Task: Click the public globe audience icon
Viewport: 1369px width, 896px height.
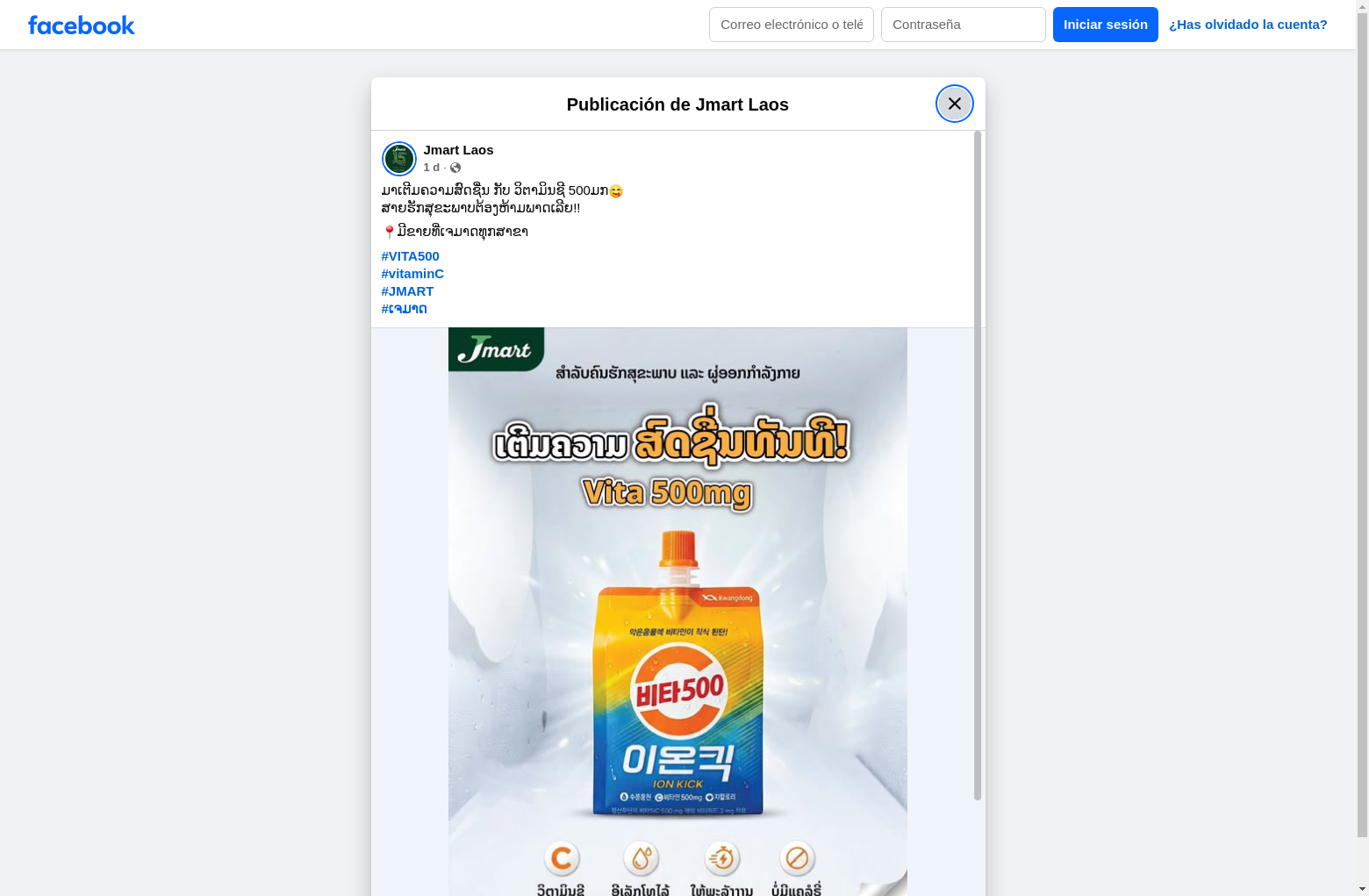Action: click(455, 168)
